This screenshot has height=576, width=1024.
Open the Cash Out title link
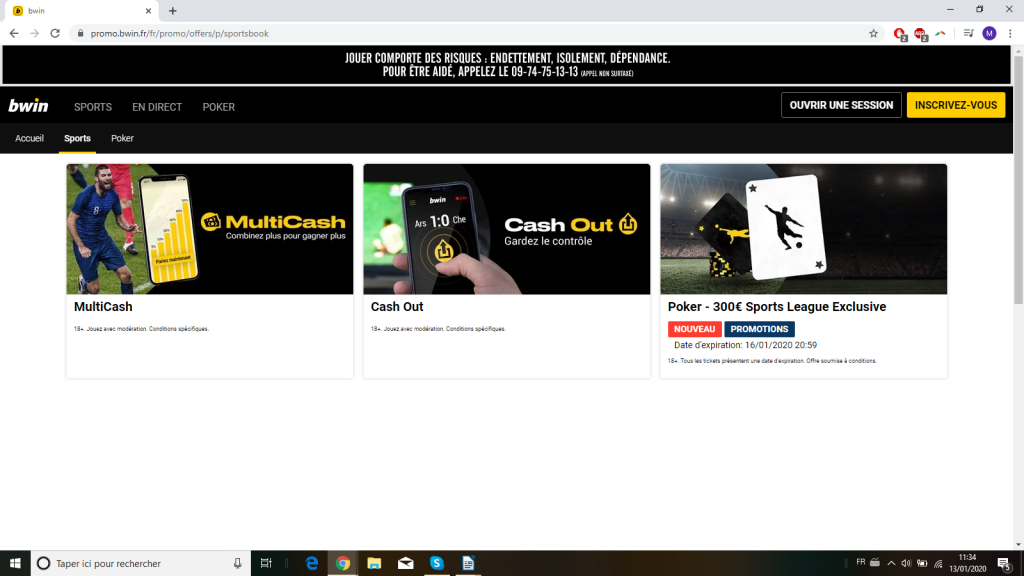coord(397,307)
